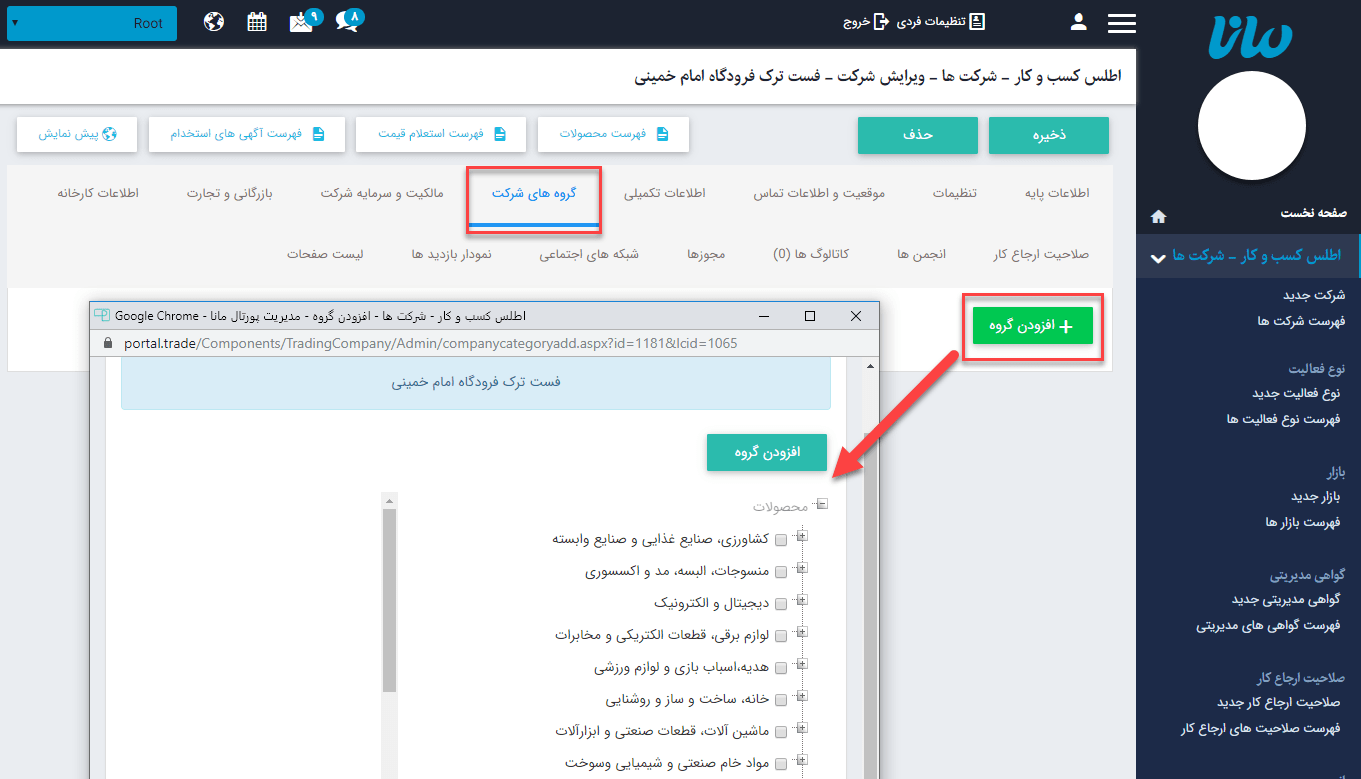Collapse the محصولات tree node
This screenshot has height=779, width=1361.
(822, 505)
